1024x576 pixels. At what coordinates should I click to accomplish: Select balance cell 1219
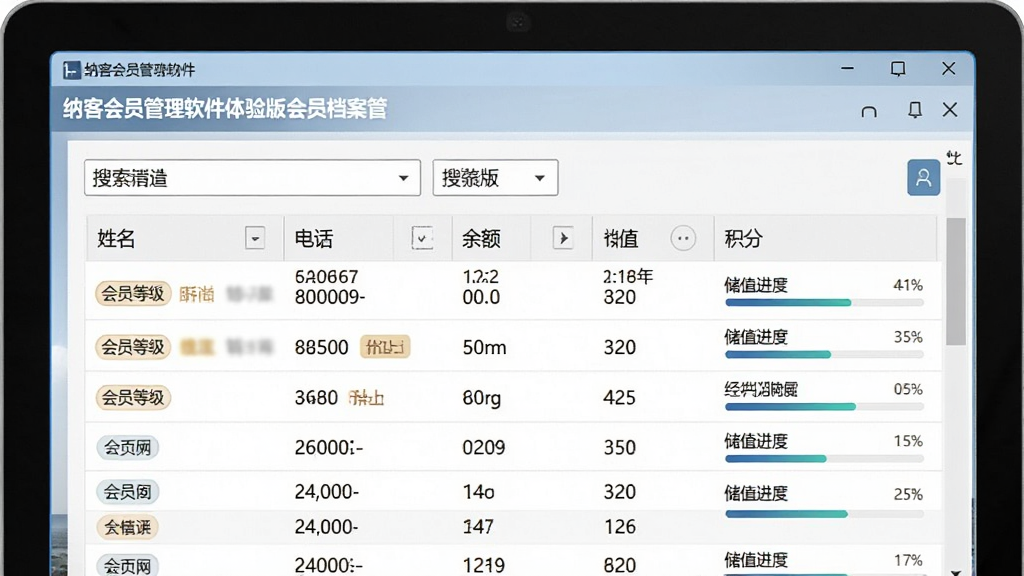point(483,565)
